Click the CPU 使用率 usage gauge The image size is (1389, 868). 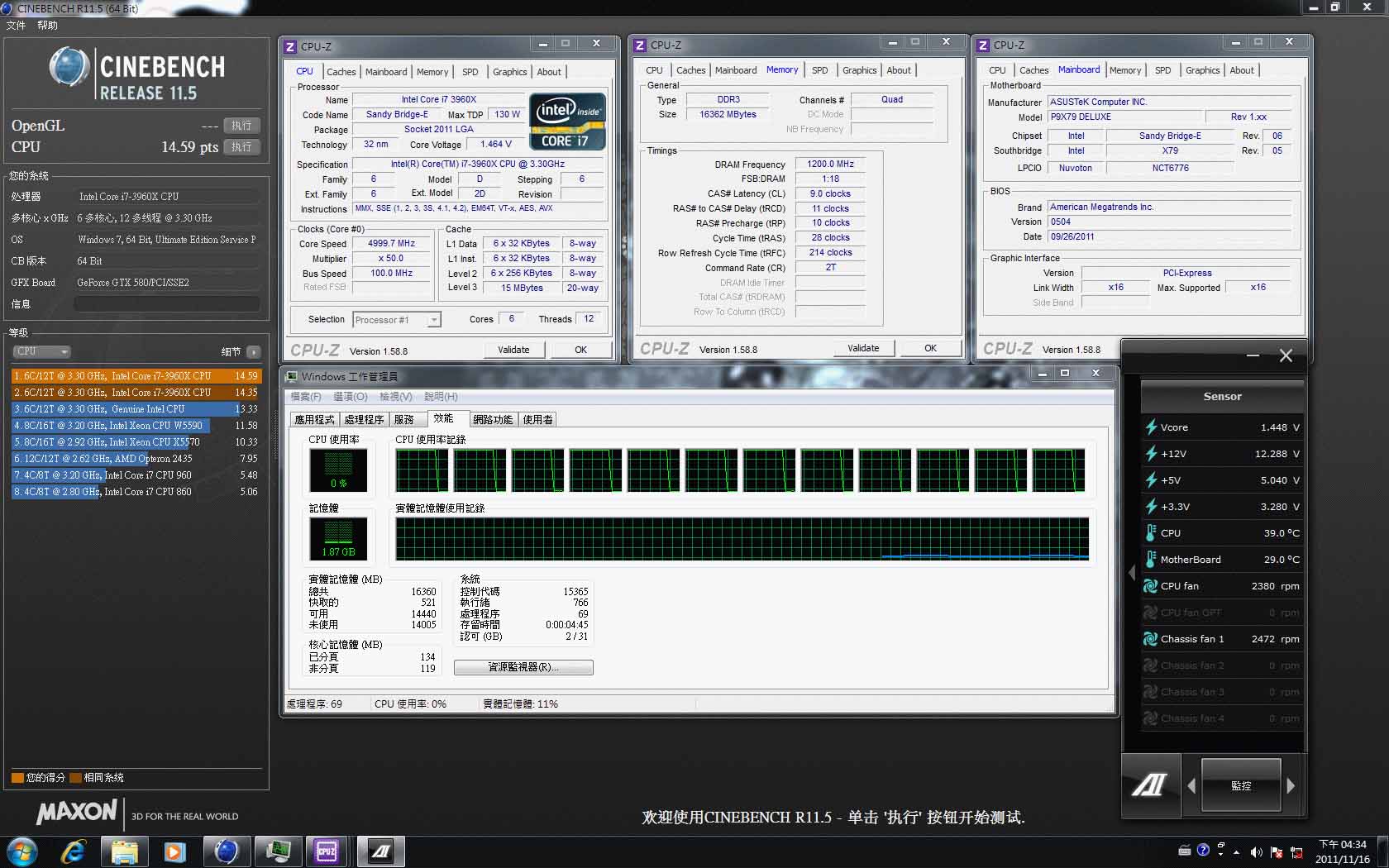pos(338,470)
